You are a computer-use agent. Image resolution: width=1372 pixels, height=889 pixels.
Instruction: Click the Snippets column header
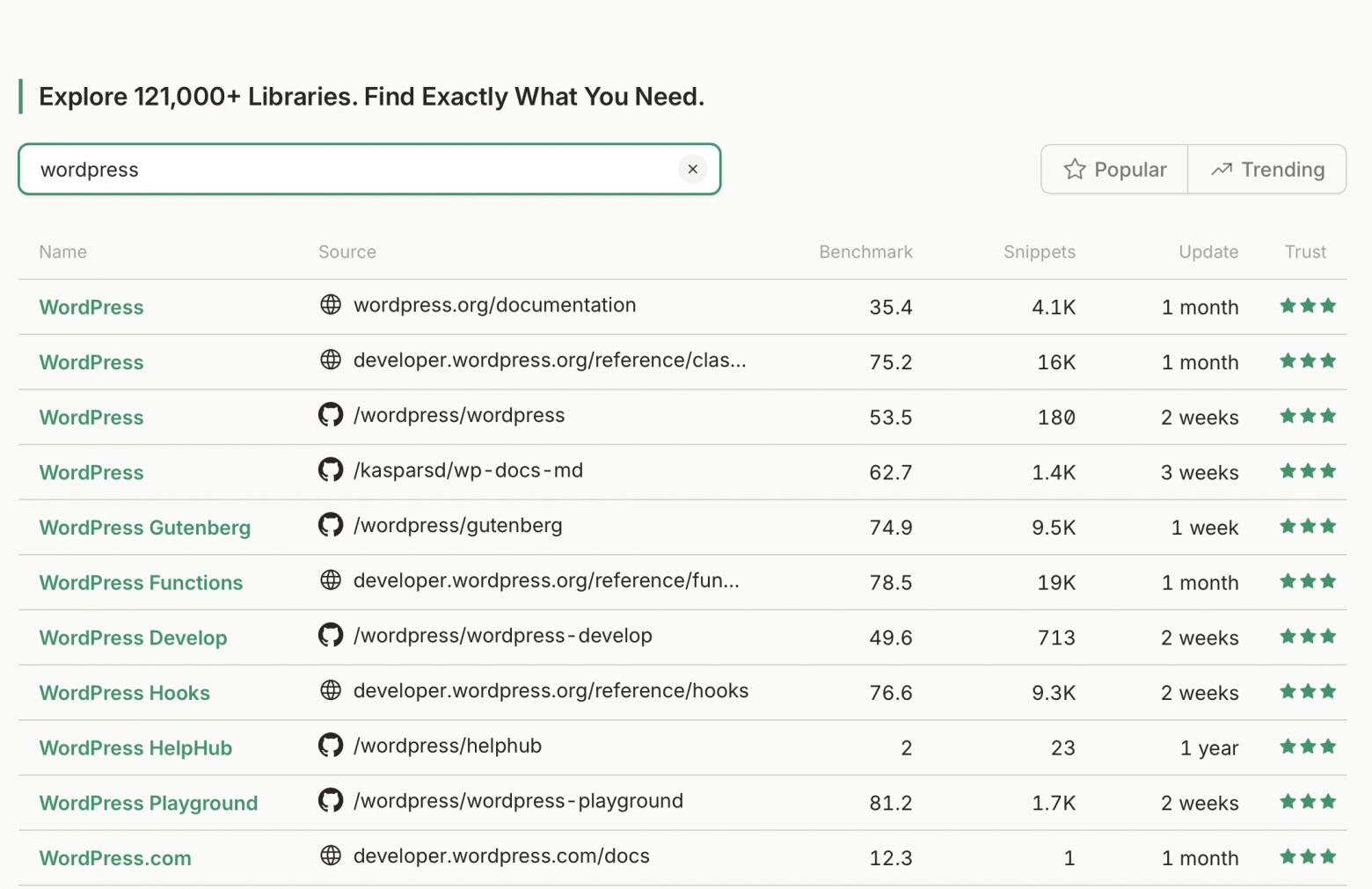point(1040,252)
